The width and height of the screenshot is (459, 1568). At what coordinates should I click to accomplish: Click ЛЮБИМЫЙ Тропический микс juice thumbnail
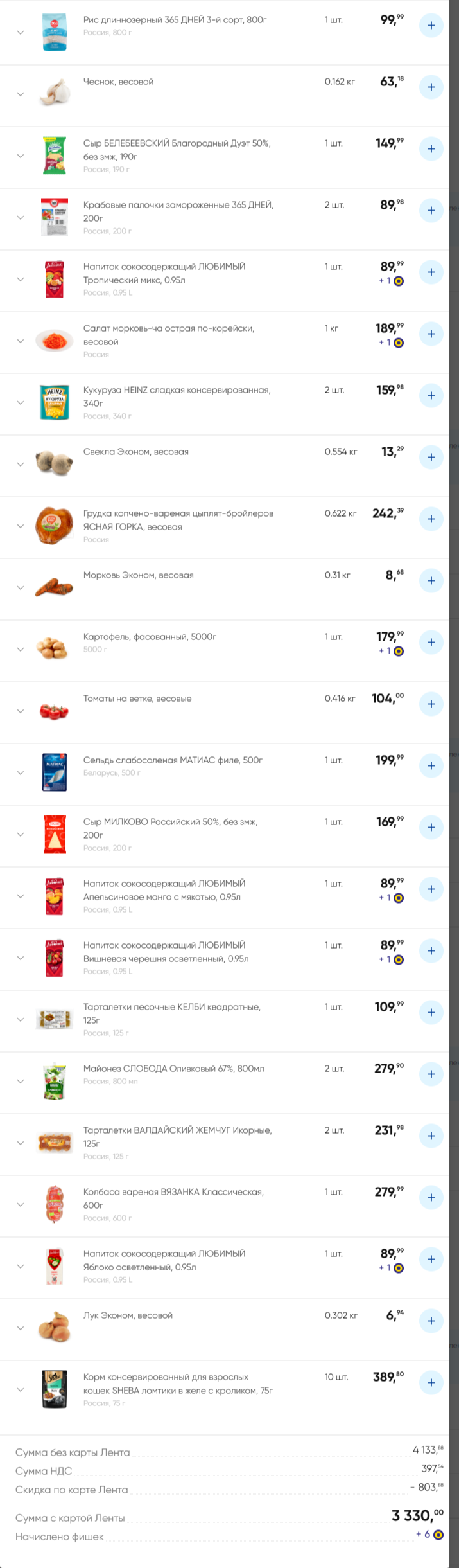point(55,279)
